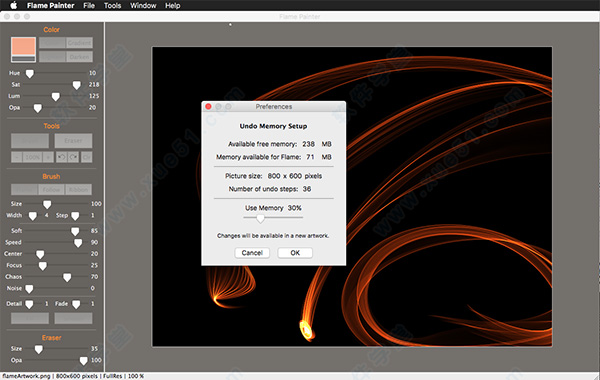The width and height of the screenshot is (600, 380).
Task: Click the Use Memory slider handle
Action: click(260, 218)
